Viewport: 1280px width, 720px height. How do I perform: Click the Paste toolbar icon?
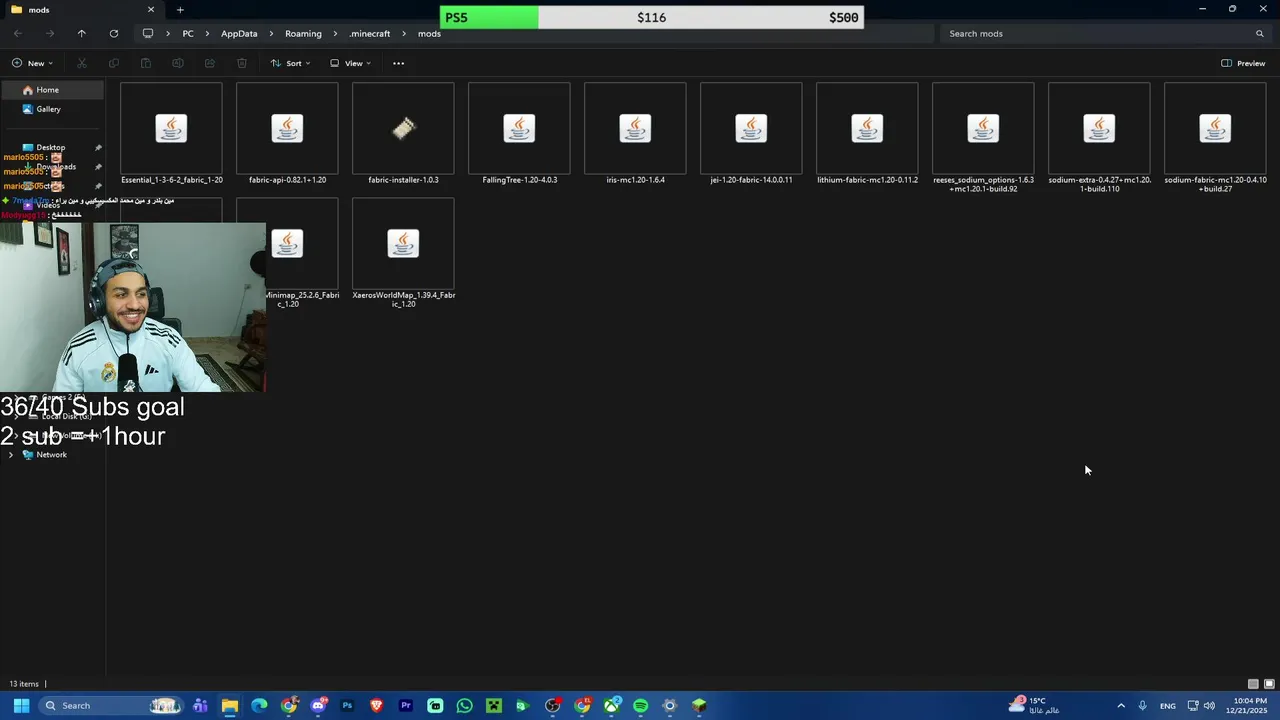coord(146,63)
